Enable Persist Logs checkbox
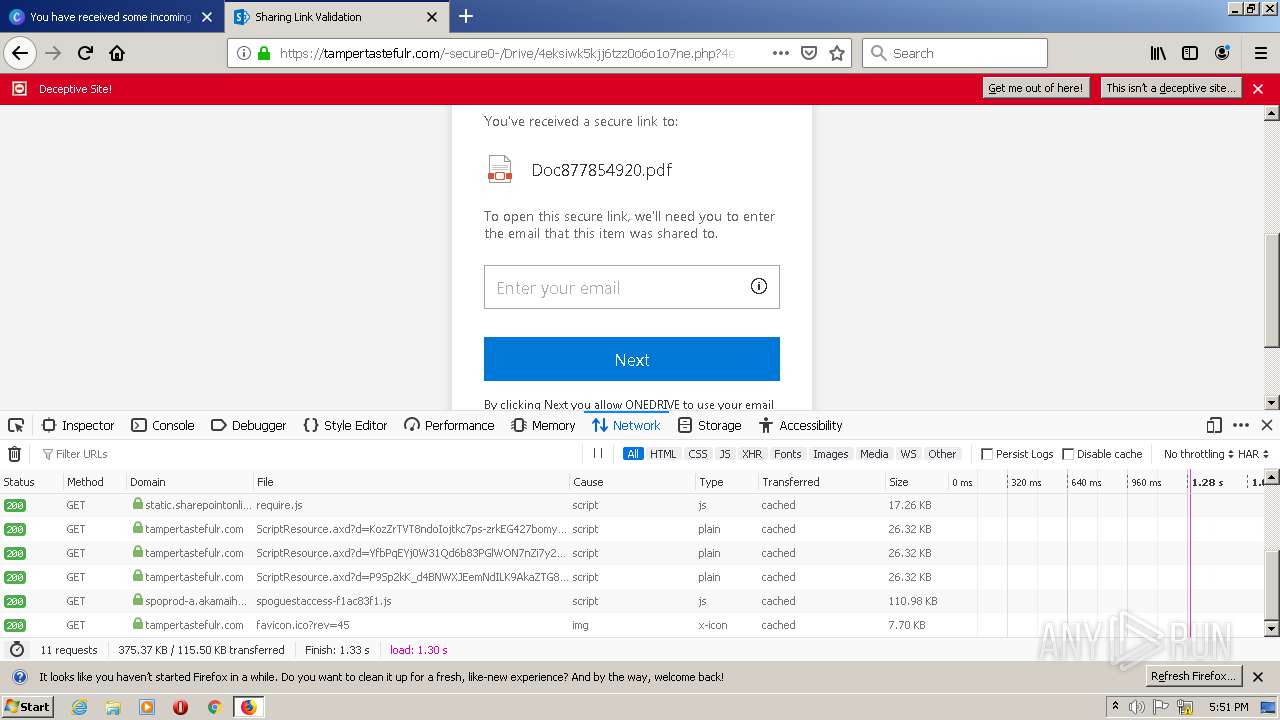 coord(987,454)
